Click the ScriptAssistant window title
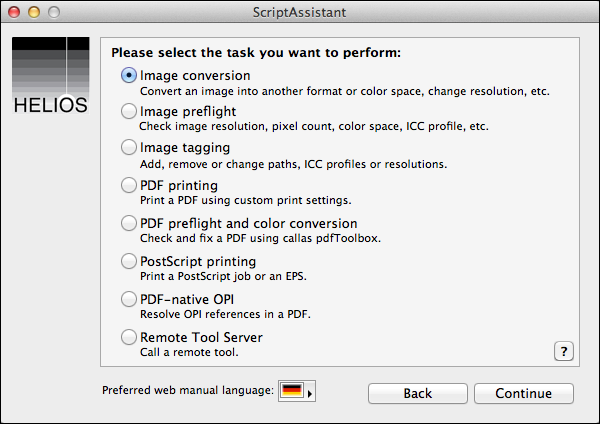 [299, 12]
